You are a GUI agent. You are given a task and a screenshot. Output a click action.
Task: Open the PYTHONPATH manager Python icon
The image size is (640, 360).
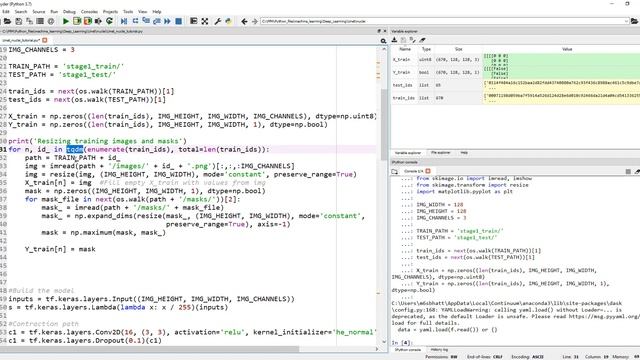[229, 21]
